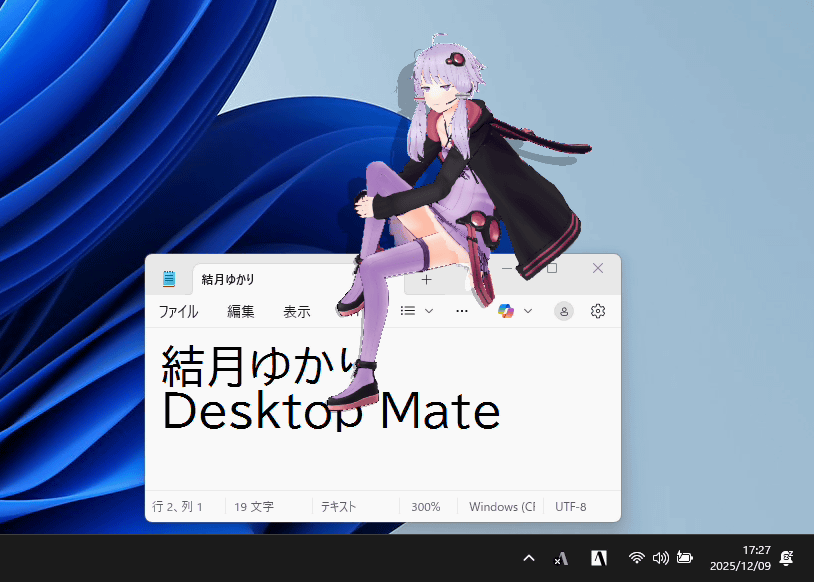The image size is (814, 582).
Task: Show hidden system tray icons
Action: point(529,558)
